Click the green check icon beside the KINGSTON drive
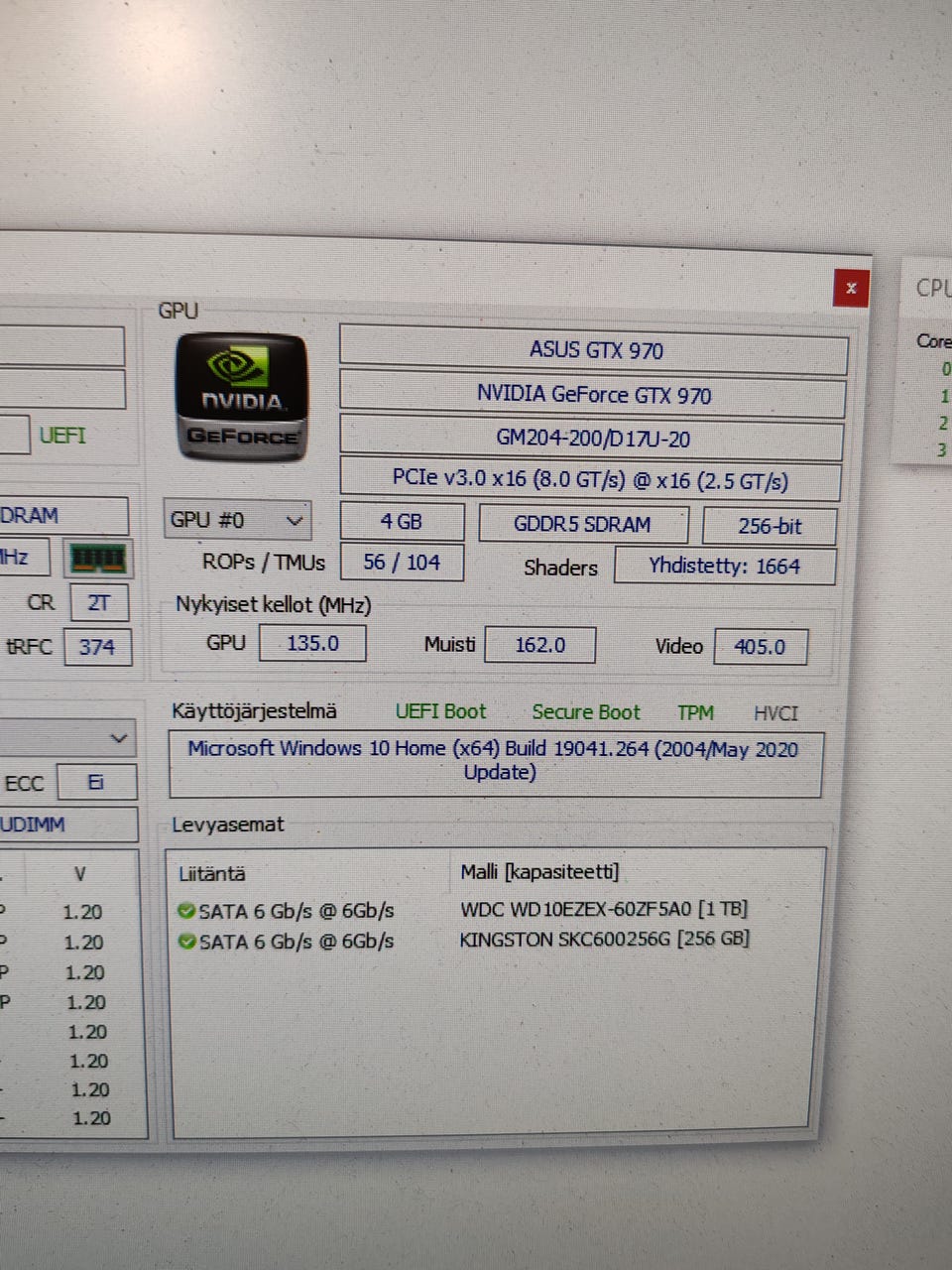 point(186,941)
